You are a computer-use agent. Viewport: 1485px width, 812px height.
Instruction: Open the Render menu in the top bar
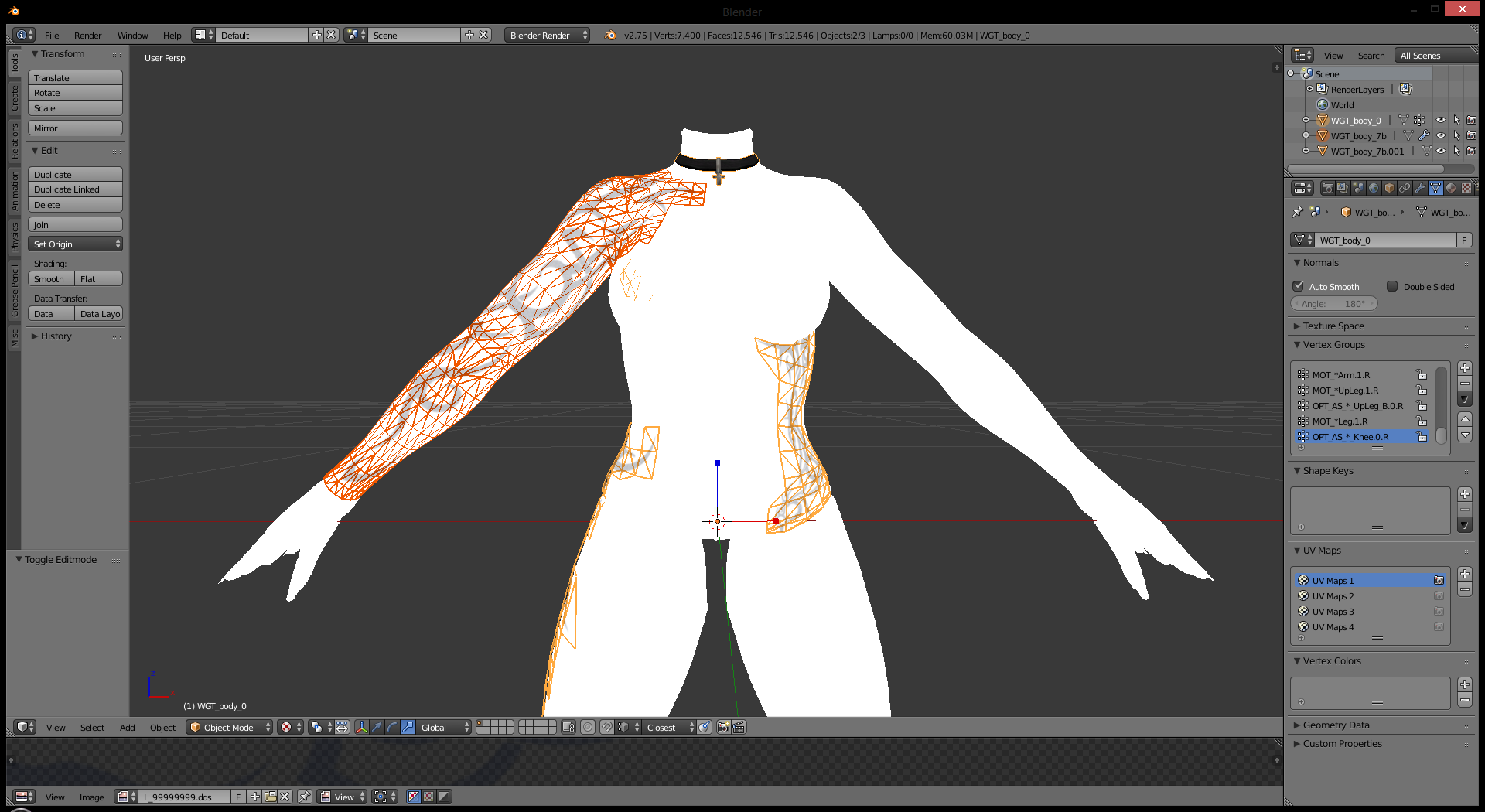pos(87,36)
